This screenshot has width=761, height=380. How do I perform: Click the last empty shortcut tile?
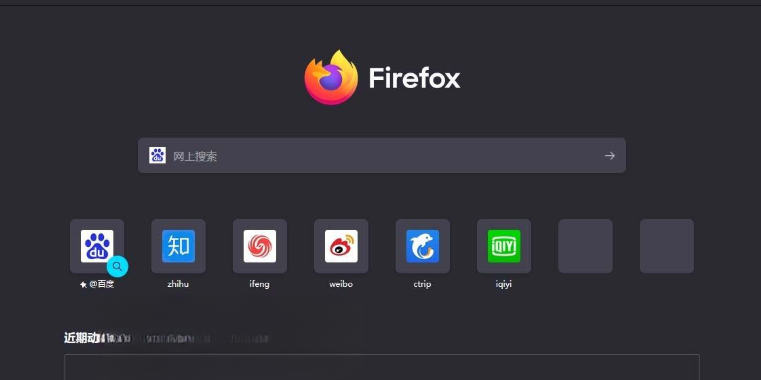[x=667, y=246]
